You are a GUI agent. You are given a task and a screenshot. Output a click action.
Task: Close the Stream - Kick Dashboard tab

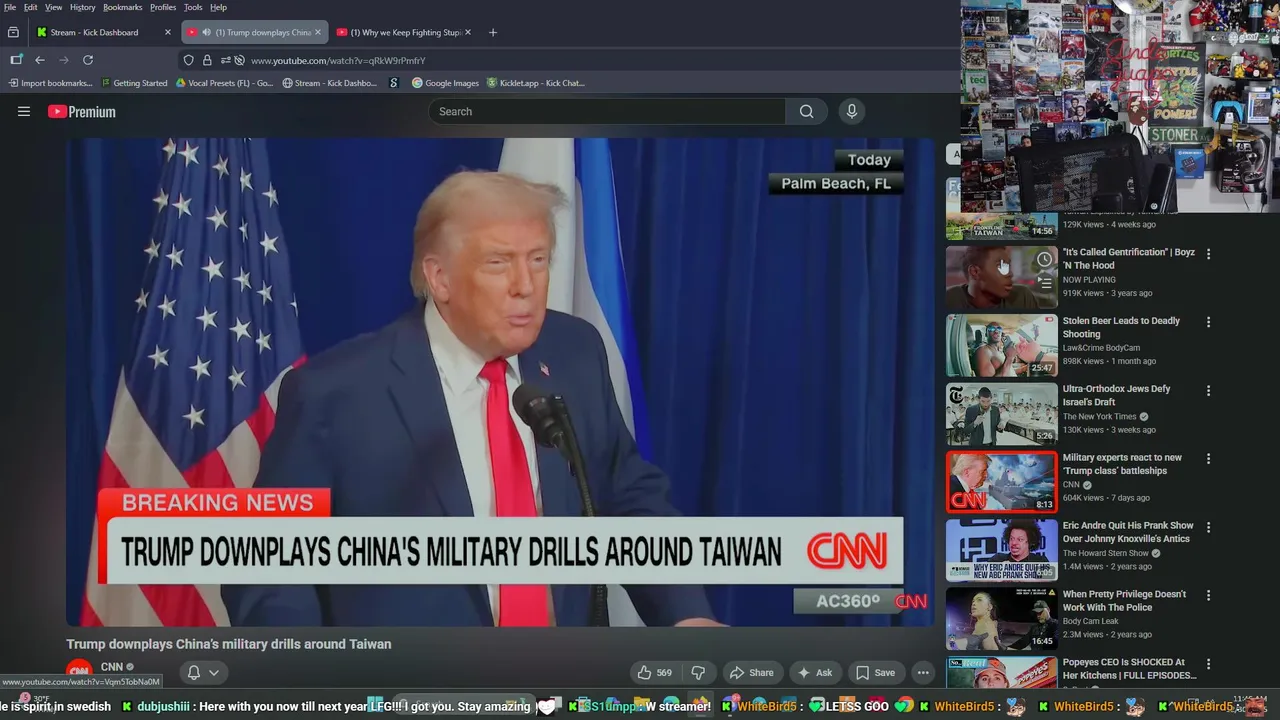pos(168,32)
